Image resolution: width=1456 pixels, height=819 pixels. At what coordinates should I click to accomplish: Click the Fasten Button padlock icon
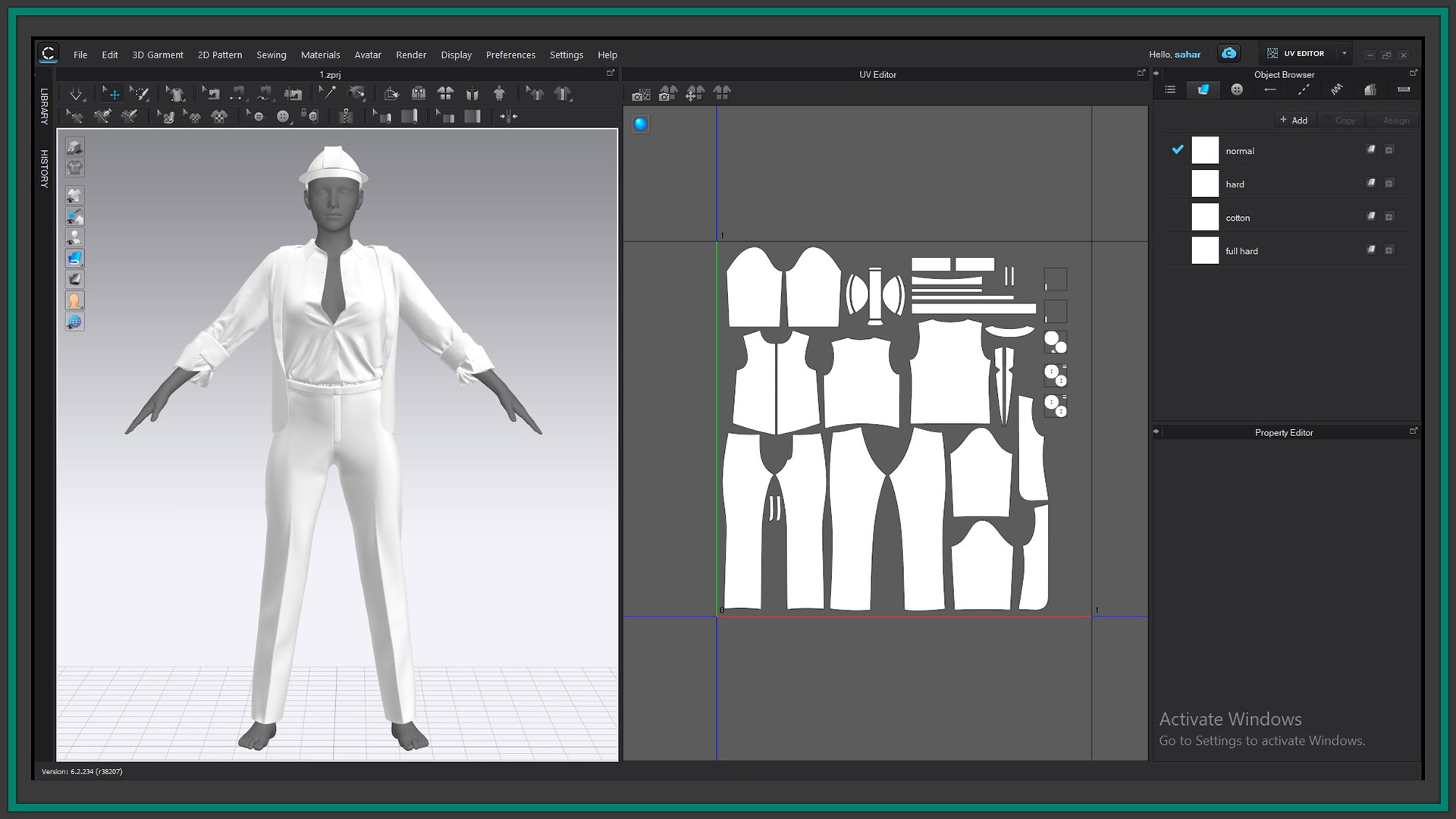(x=309, y=117)
